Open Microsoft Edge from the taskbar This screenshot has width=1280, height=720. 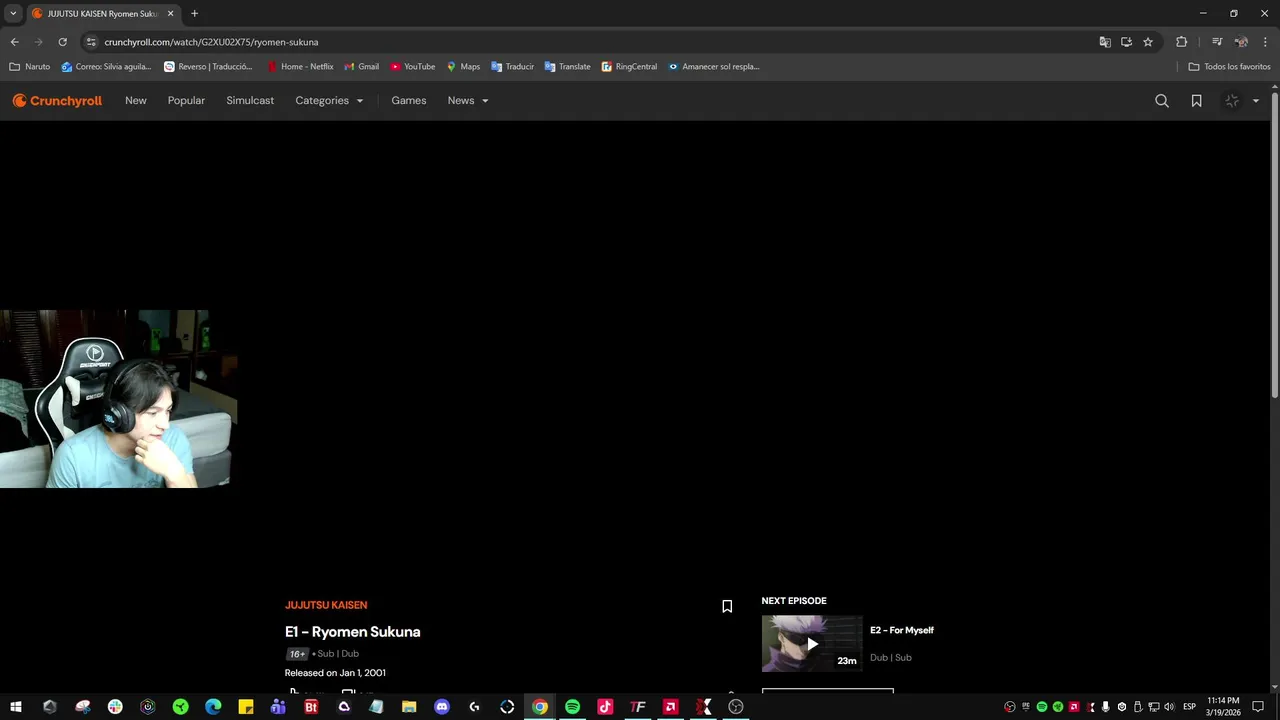[x=213, y=707]
